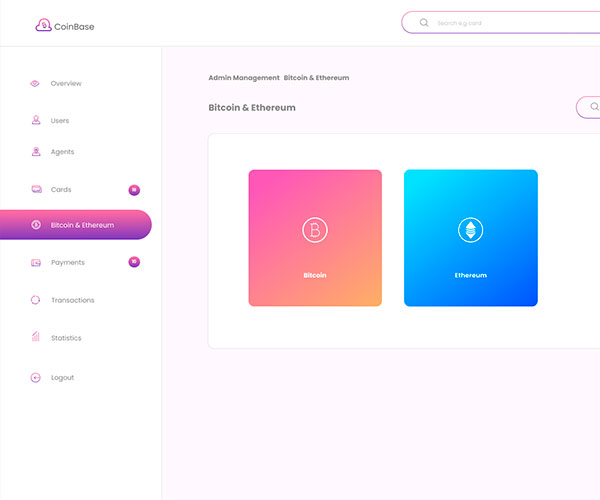The height and width of the screenshot is (500, 600).
Task: Click the coin icon in active sidebar item
Action: (x=36, y=225)
